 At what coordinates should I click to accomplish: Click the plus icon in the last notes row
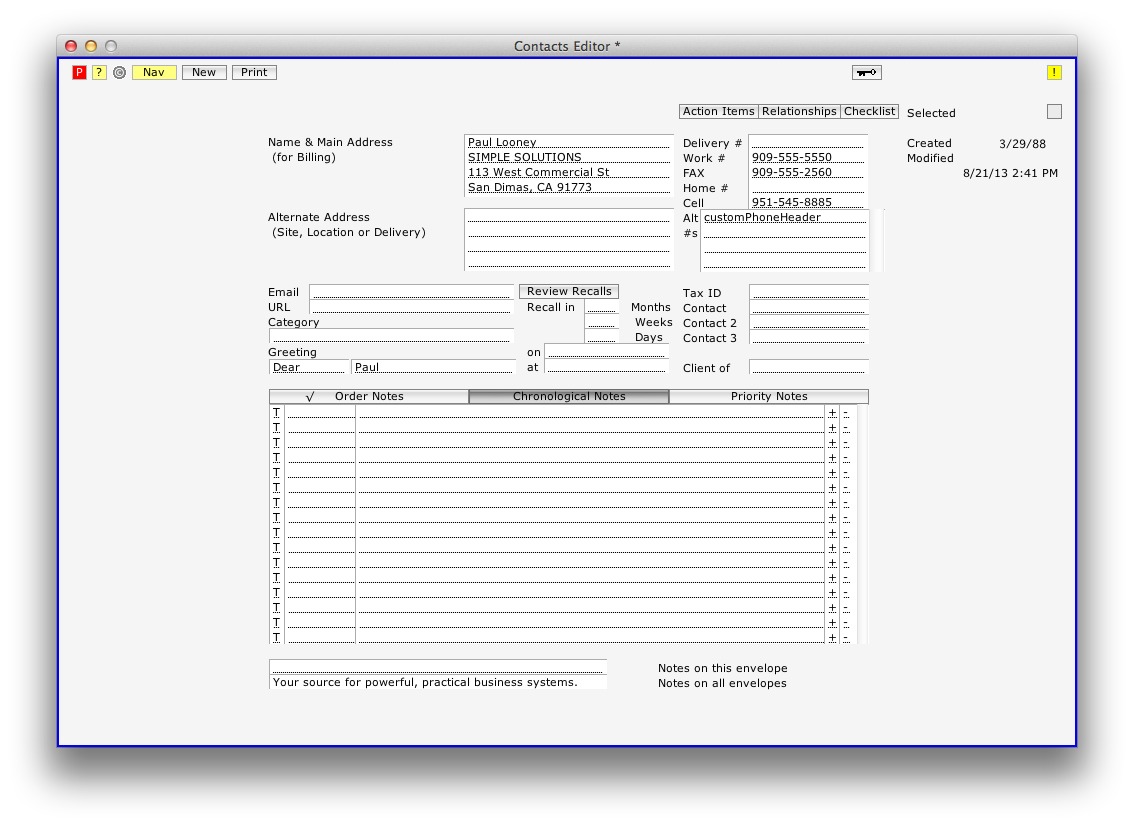coord(832,637)
